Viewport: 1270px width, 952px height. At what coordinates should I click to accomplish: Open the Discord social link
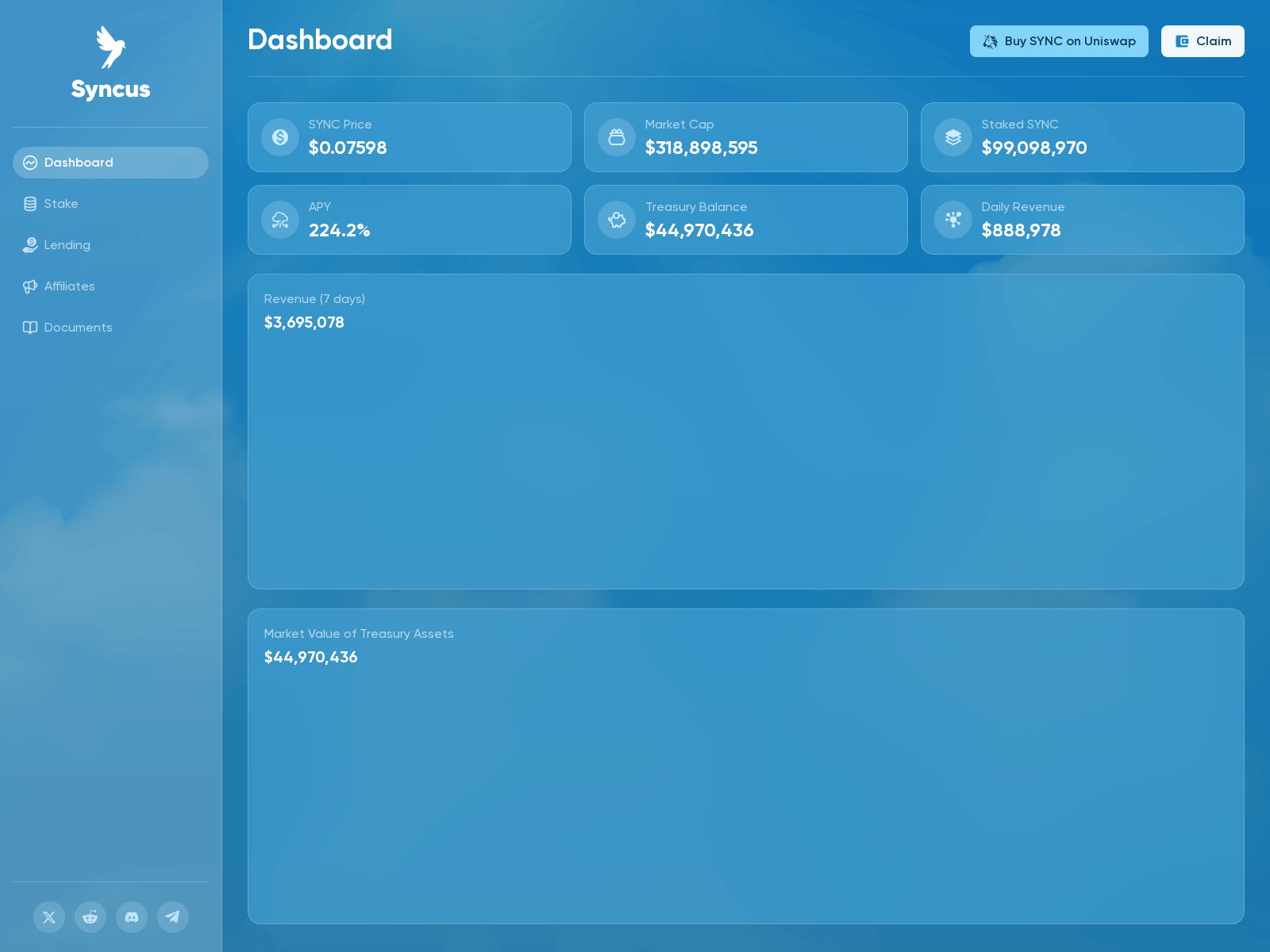pyautogui.click(x=132, y=917)
